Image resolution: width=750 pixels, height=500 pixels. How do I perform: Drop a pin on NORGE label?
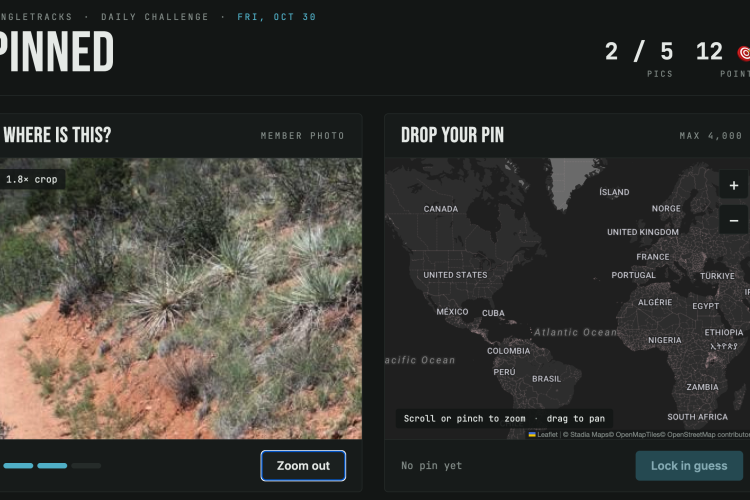click(666, 209)
